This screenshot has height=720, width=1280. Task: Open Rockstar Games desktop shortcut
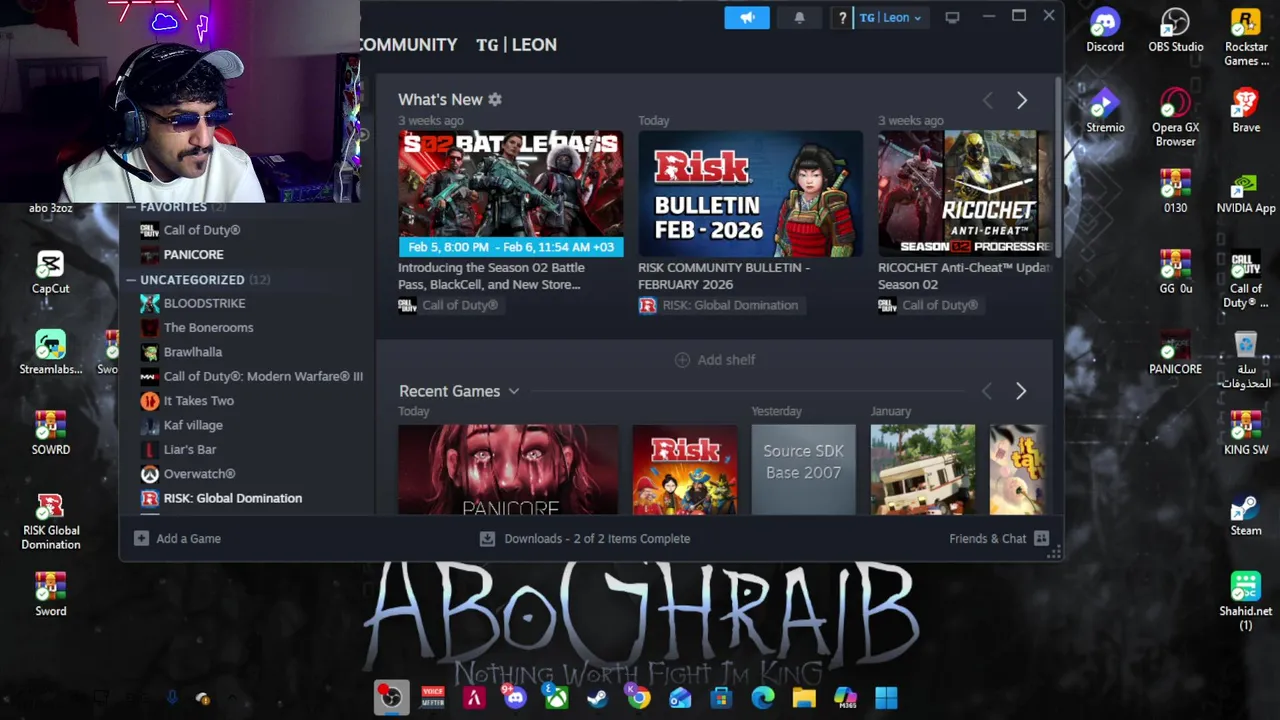point(1246,37)
